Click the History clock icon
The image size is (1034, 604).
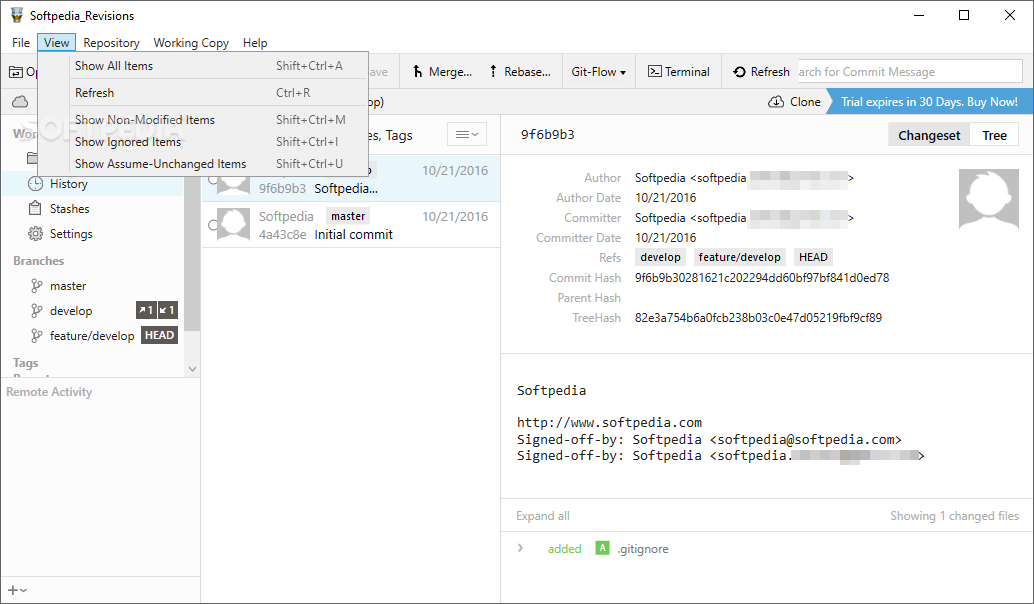click(36, 184)
